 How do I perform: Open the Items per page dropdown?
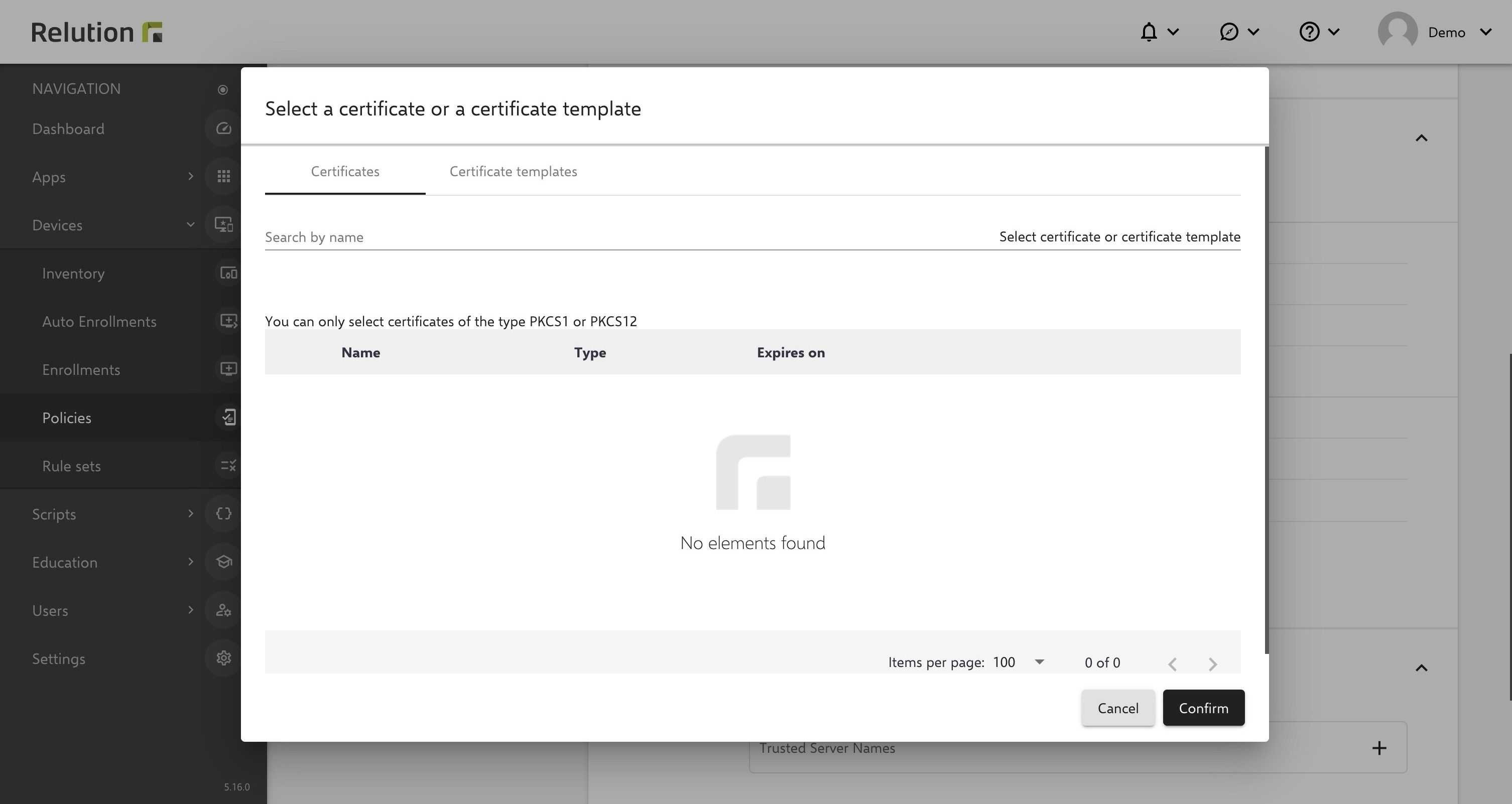pos(1019,662)
